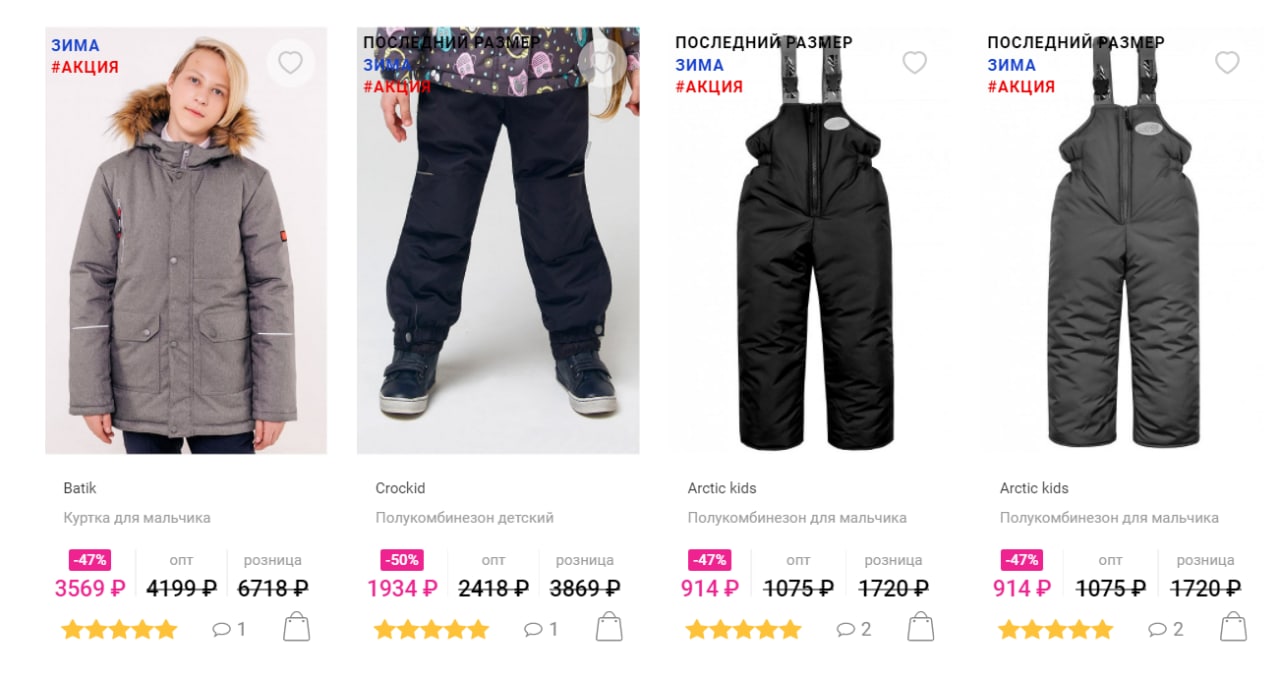Toggle favorite heart on Crockid overalls
1280x676 pixels.
pyautogui.click(x=602, y=63)
